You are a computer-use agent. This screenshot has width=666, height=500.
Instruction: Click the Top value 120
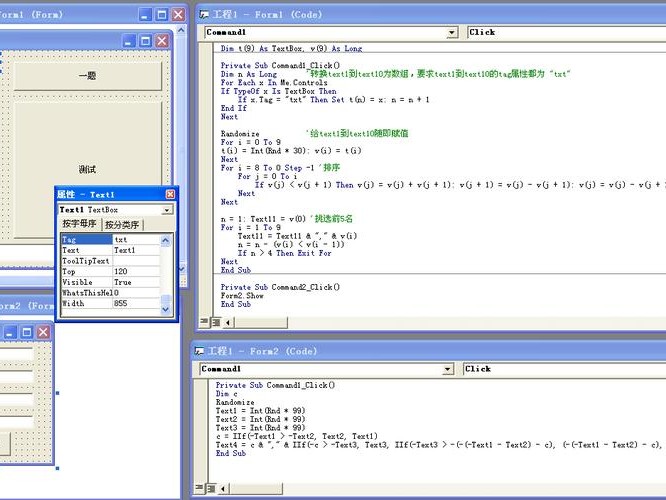pyautogui.click(x=136, y=271)
